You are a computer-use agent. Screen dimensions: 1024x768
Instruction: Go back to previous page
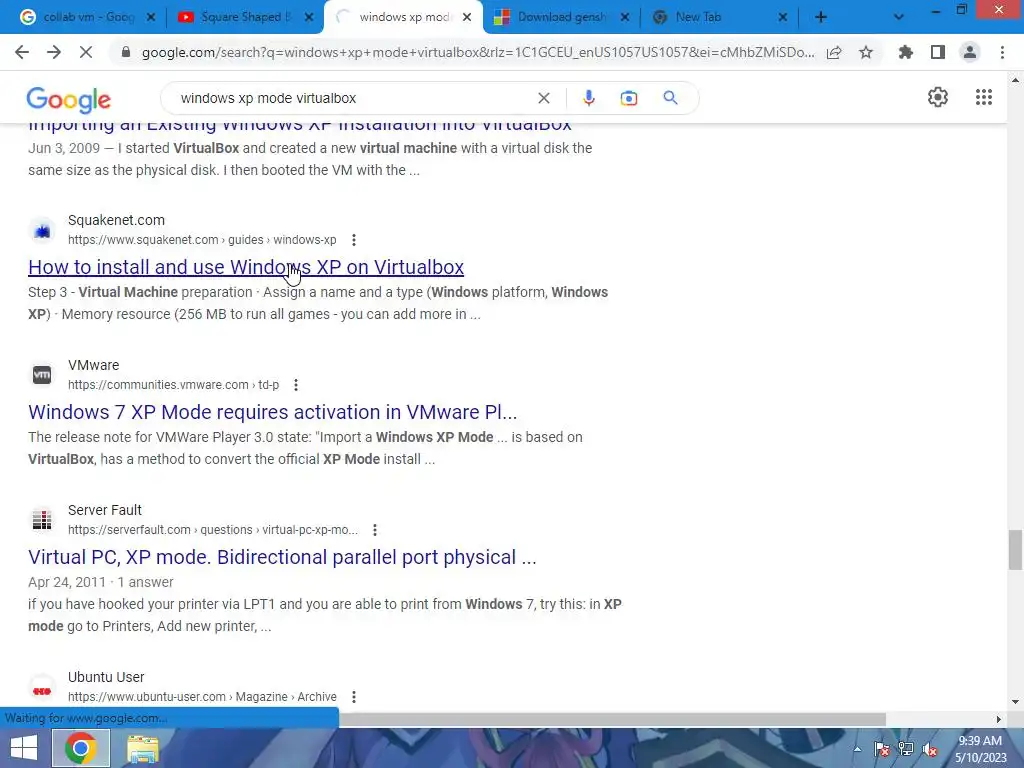[22, 52]
